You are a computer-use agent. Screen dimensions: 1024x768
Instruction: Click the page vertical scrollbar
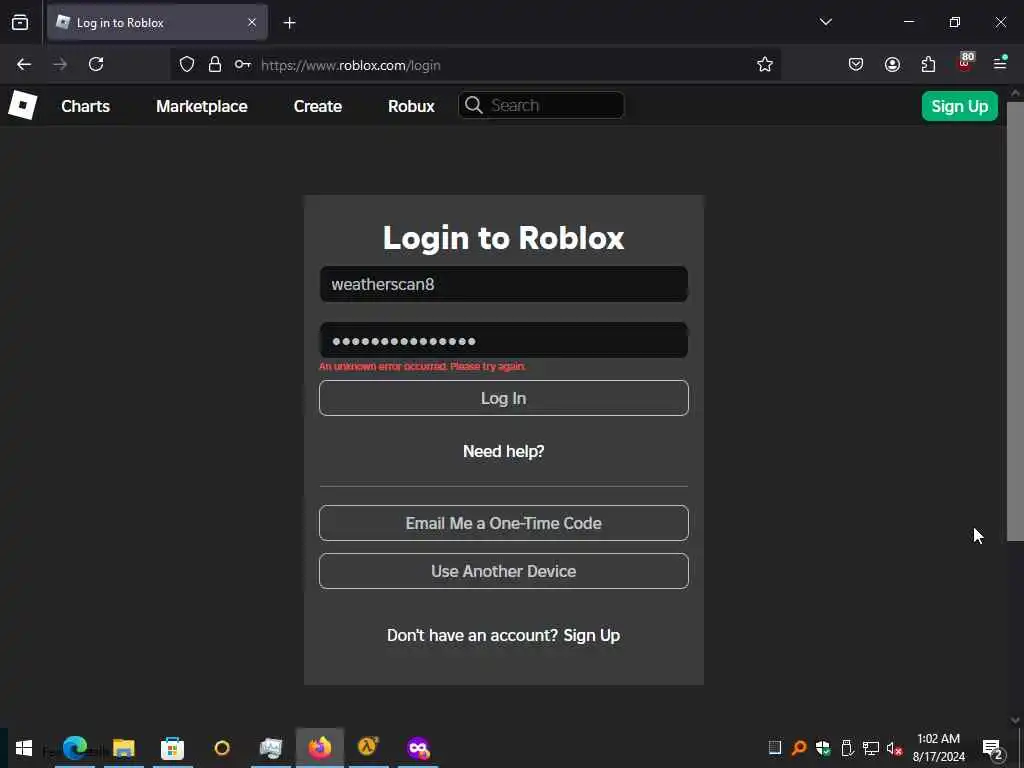tap(1015, 321)
